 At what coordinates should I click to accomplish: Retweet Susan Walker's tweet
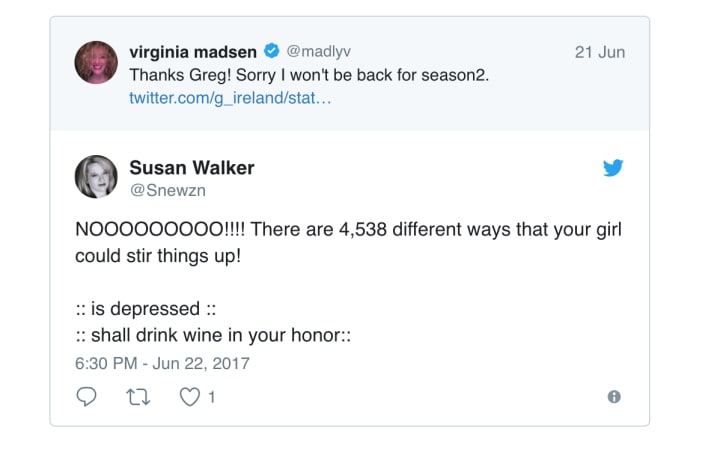click(137, 397)
